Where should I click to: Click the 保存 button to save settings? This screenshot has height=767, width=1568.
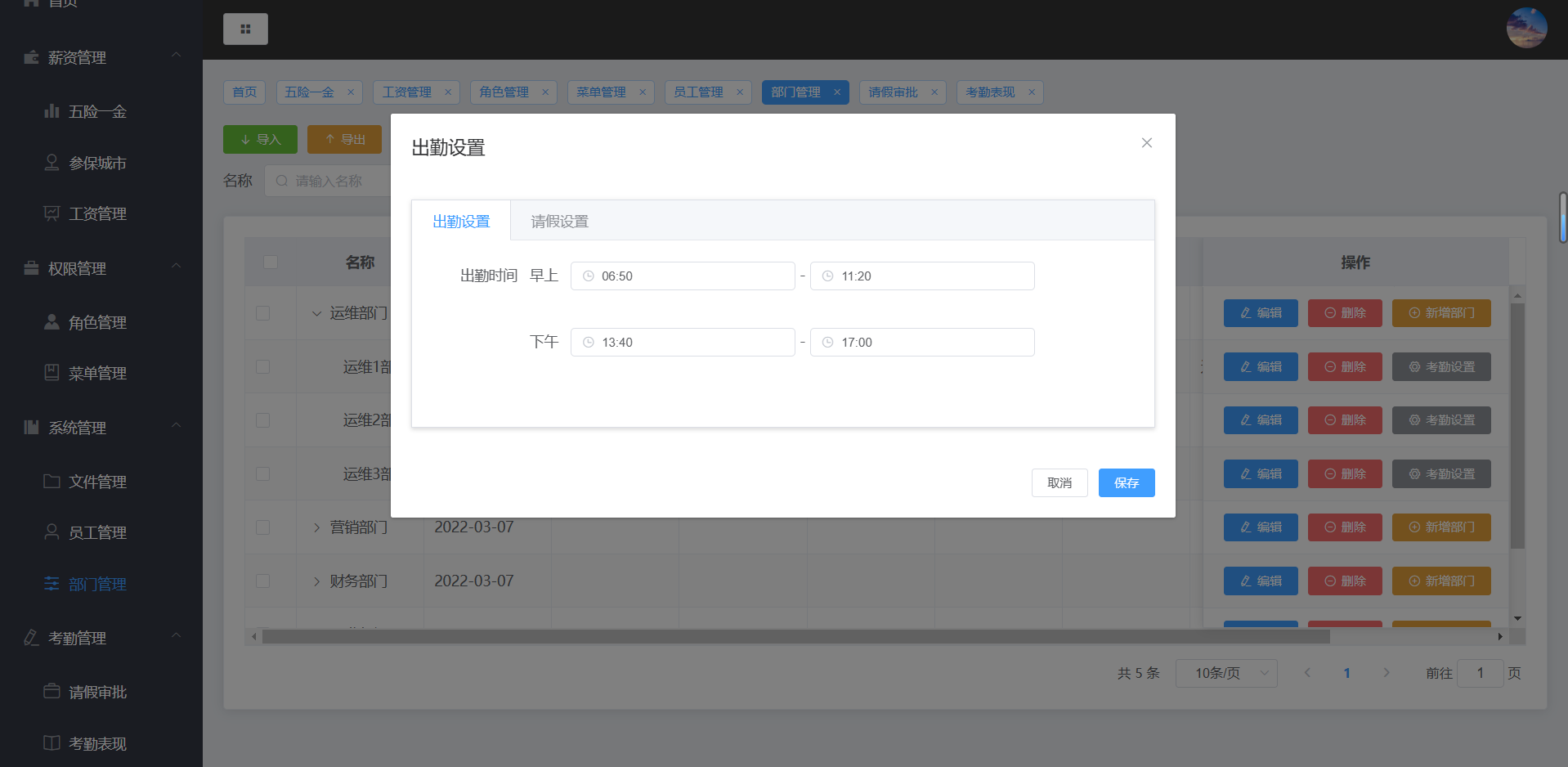(x=1127, y=482)
